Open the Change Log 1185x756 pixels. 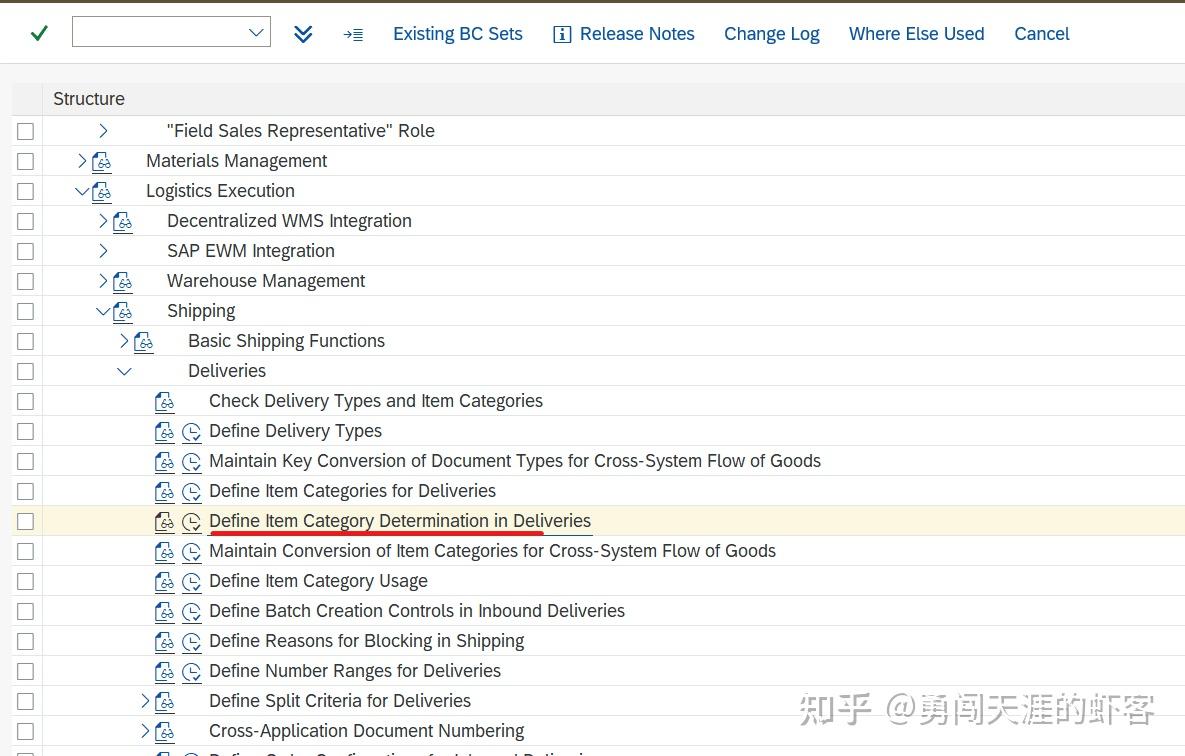(x=771, y=33)
